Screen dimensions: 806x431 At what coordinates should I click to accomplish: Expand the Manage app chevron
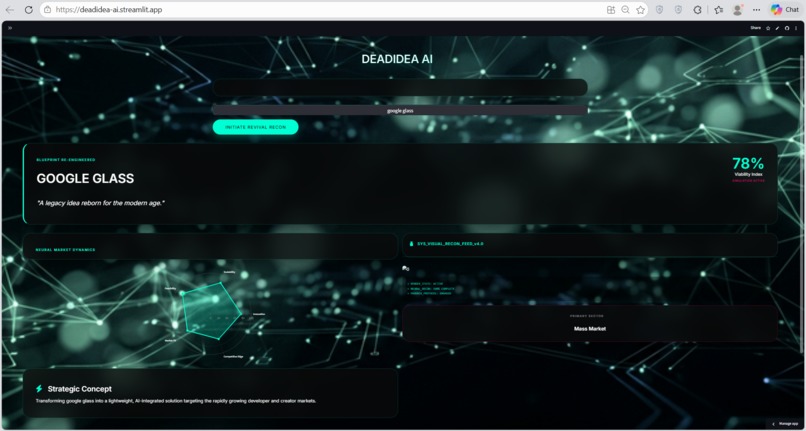click(773, 424)
